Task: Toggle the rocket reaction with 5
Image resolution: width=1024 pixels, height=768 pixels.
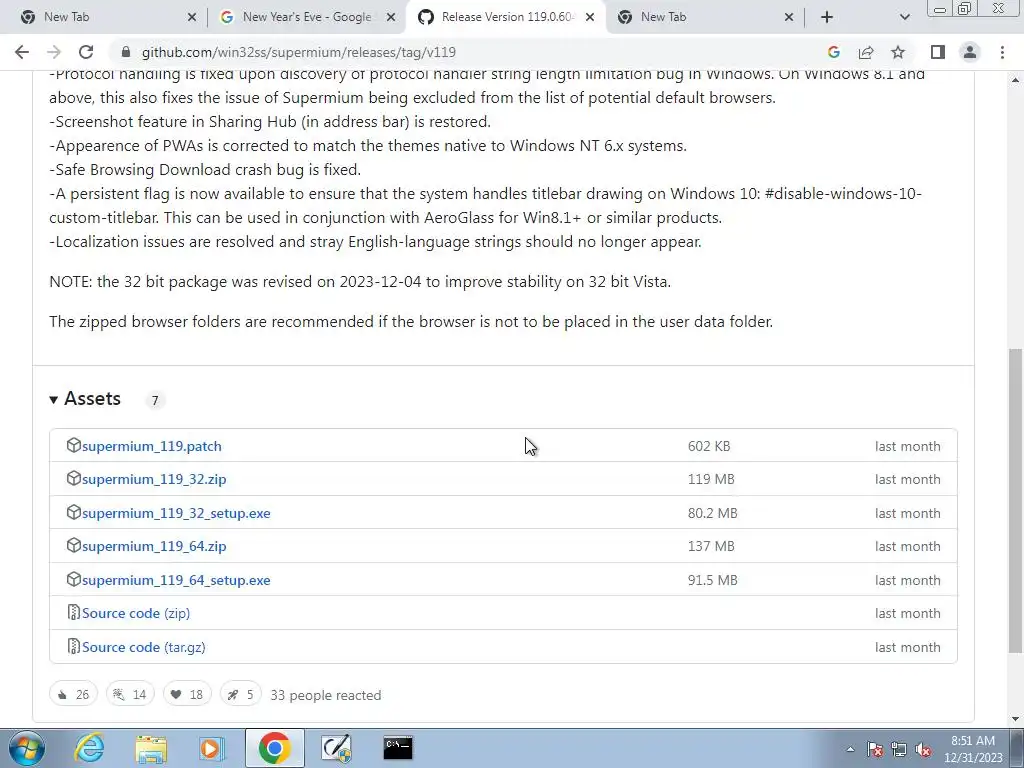Action: 240,694
